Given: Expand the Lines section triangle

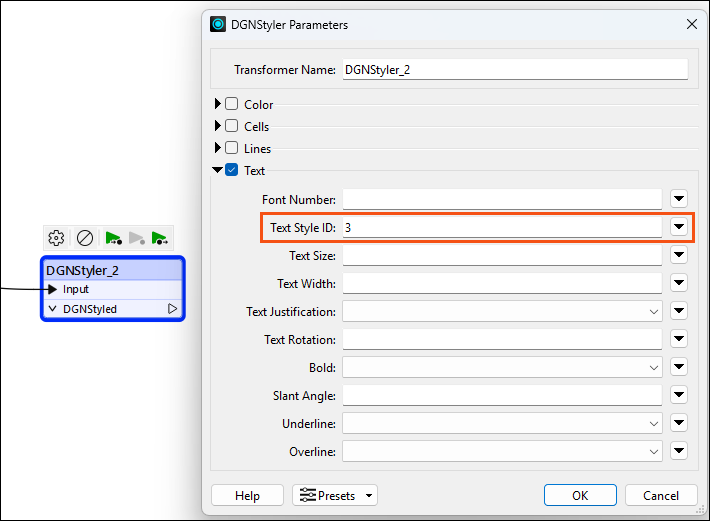Looking at the screenshot, I should pos(218,148).
